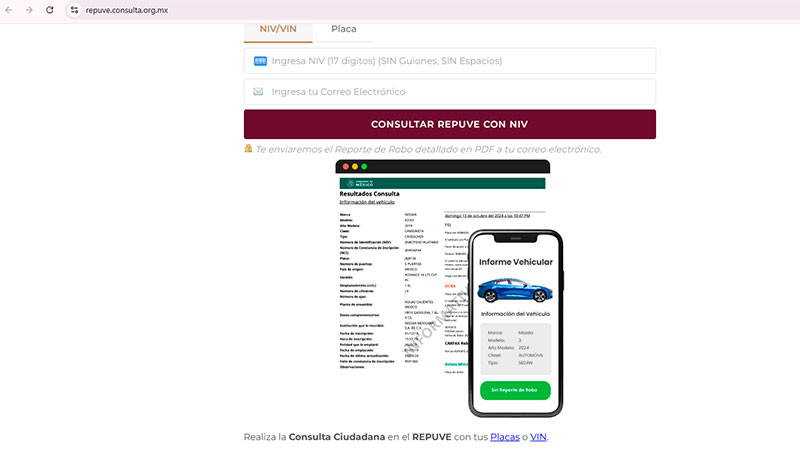The width and height of the screenshot is (800, 450).
Task: Open the Placas link
Action: pyautogui.click(x=505, y=437)
